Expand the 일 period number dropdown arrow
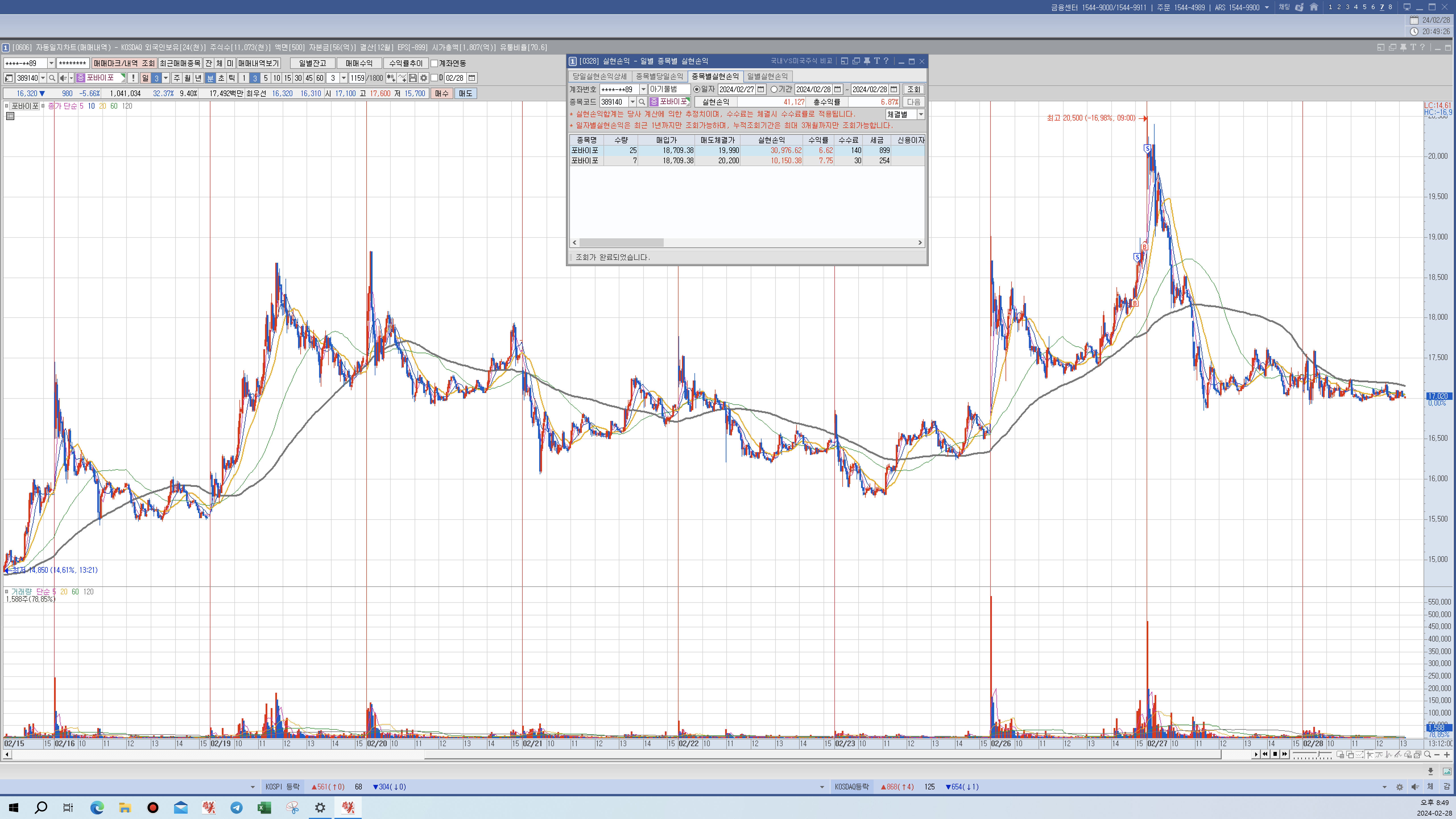This screenshot has width=1456, height=819. (166, 78)
